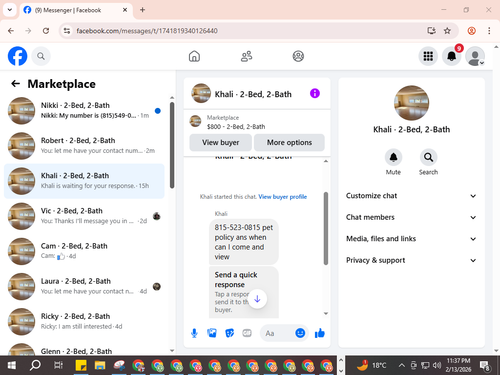Screen dimensions: 500x375
Task: Select Khali 2-Bed, 2-Bath conversation in list
Action: click(x=84, y=181)
